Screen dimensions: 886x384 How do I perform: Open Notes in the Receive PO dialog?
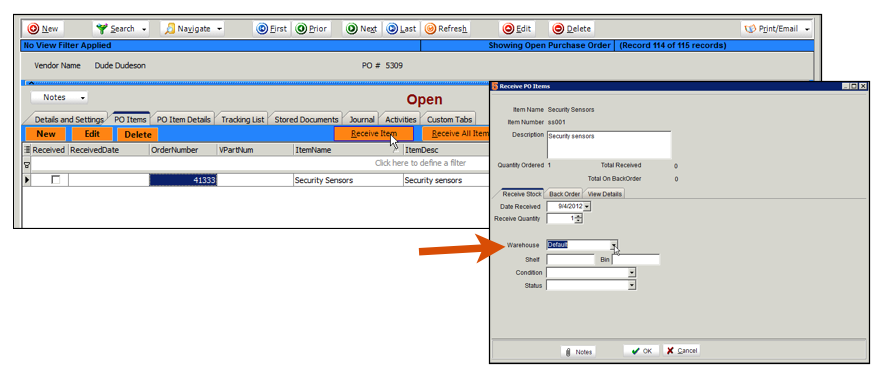click(578, 351)
